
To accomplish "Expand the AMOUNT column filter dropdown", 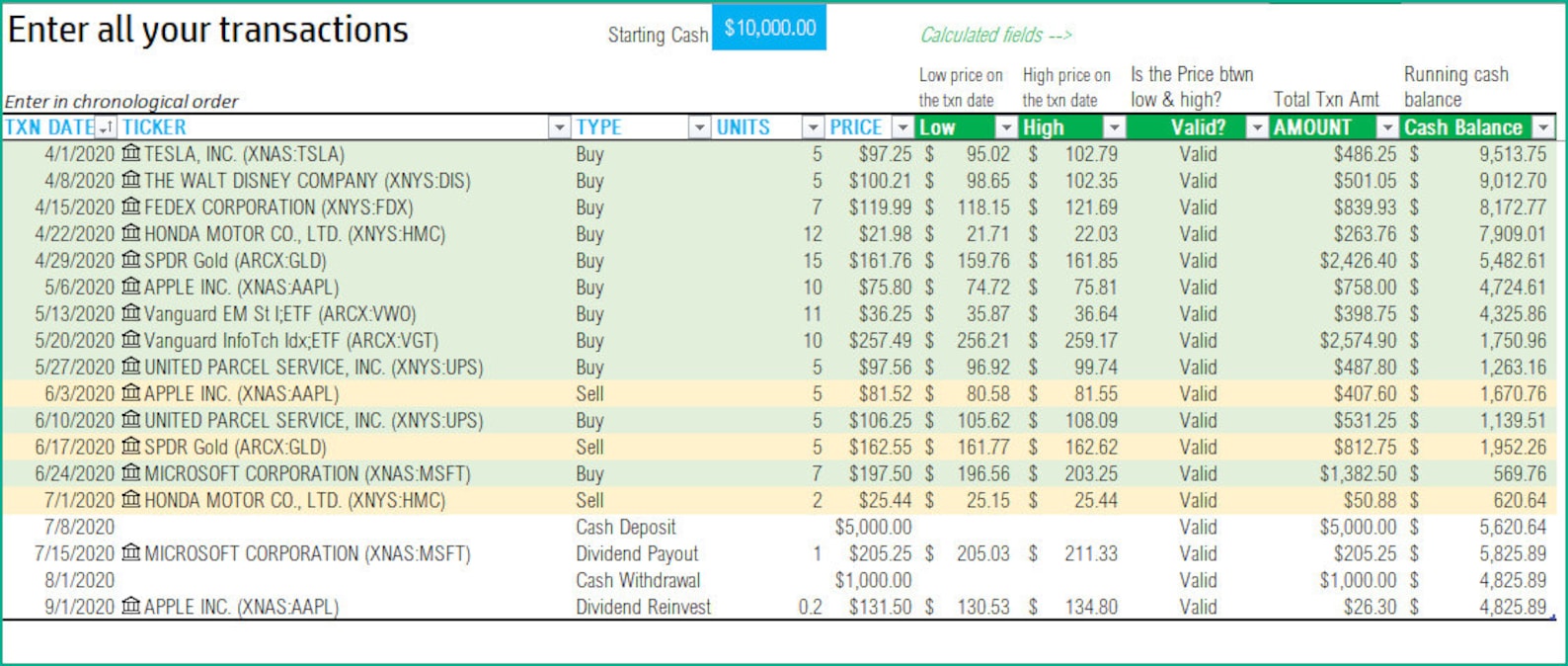I will click(1387, 127).
